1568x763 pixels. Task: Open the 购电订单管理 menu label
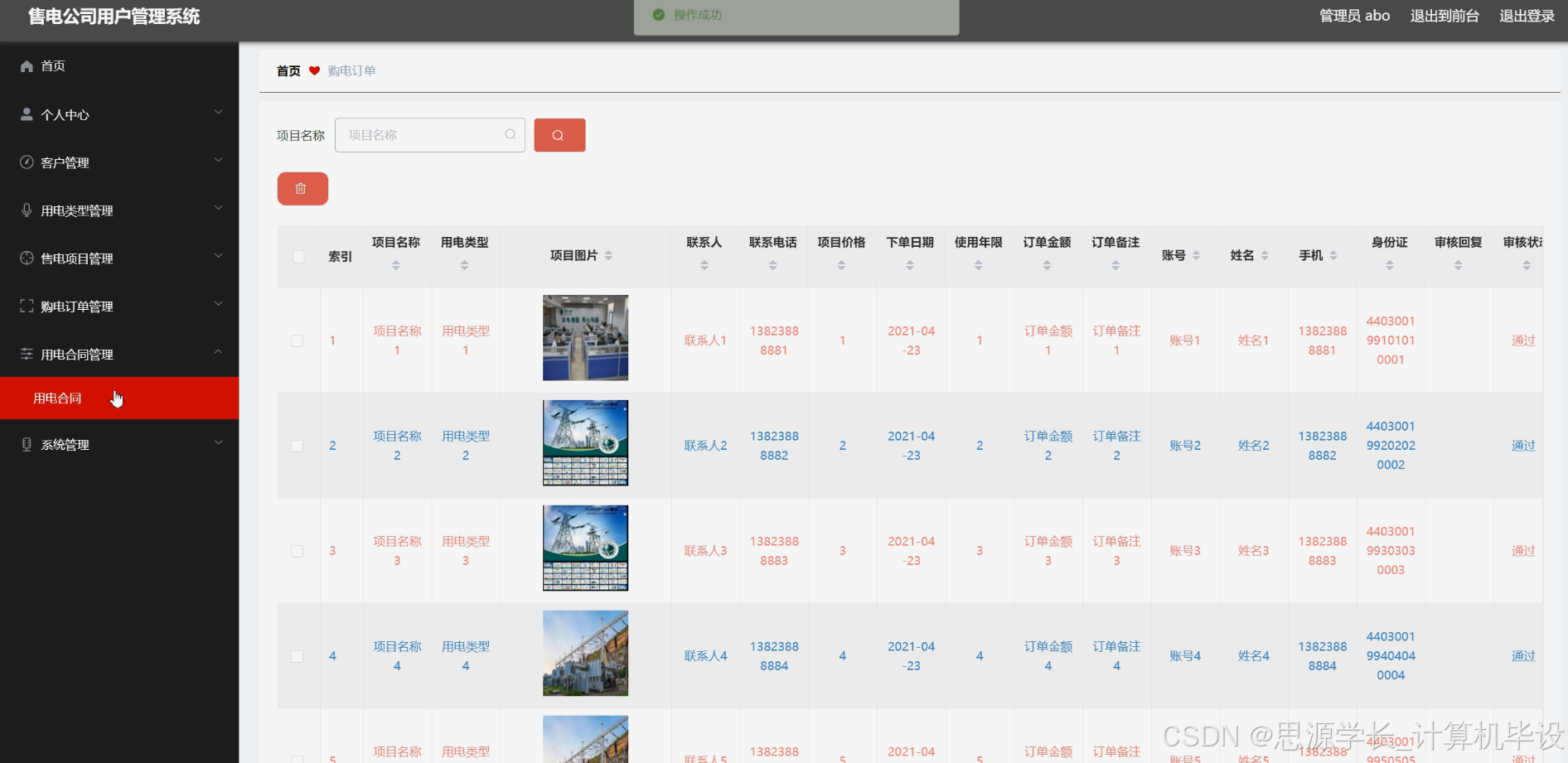tap(77, 307)
